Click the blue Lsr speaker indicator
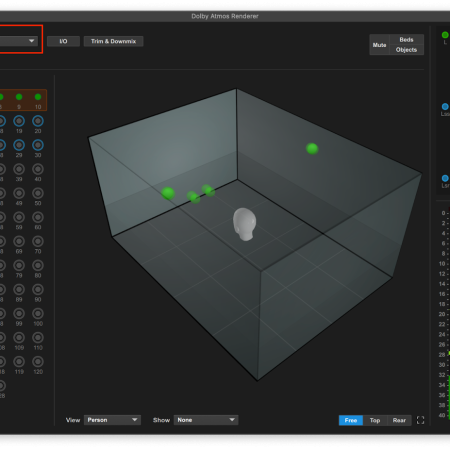Screen dimensions: 450x450 click(445, 178)
